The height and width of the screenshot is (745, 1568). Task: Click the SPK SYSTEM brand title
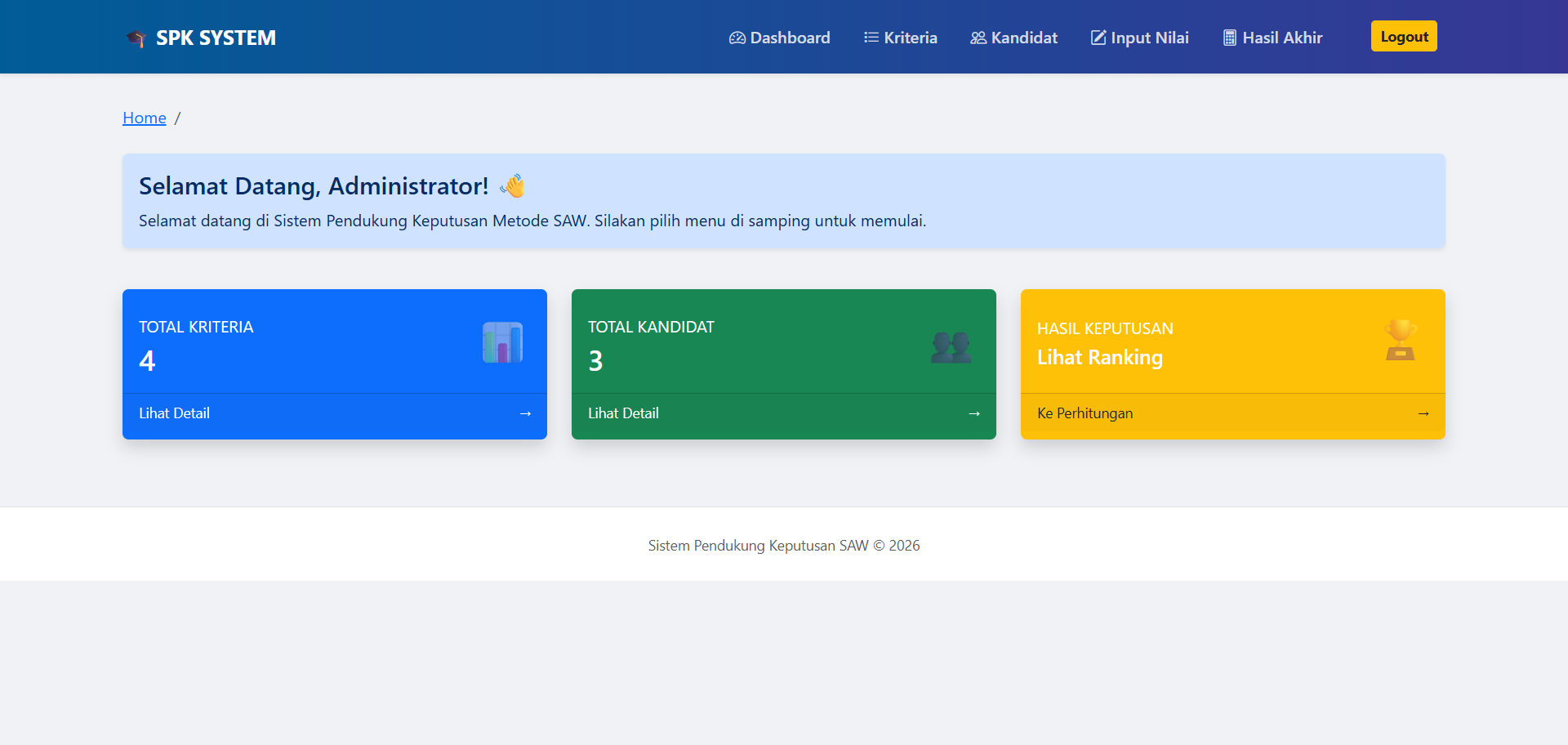pyautogui.click(x=216, y=38)
